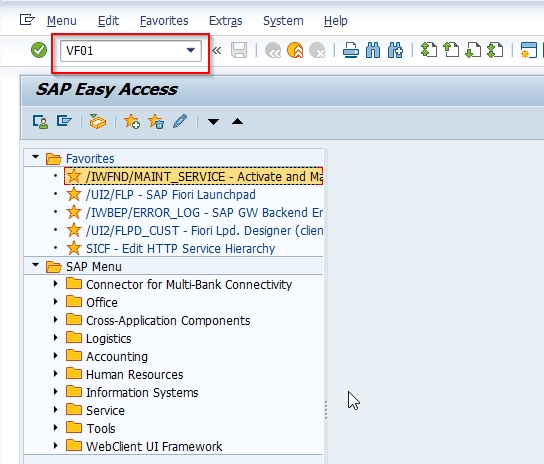Open the command field dropdown arrow
This screenshot has height=464, width=544.
[x=190, y=51]
